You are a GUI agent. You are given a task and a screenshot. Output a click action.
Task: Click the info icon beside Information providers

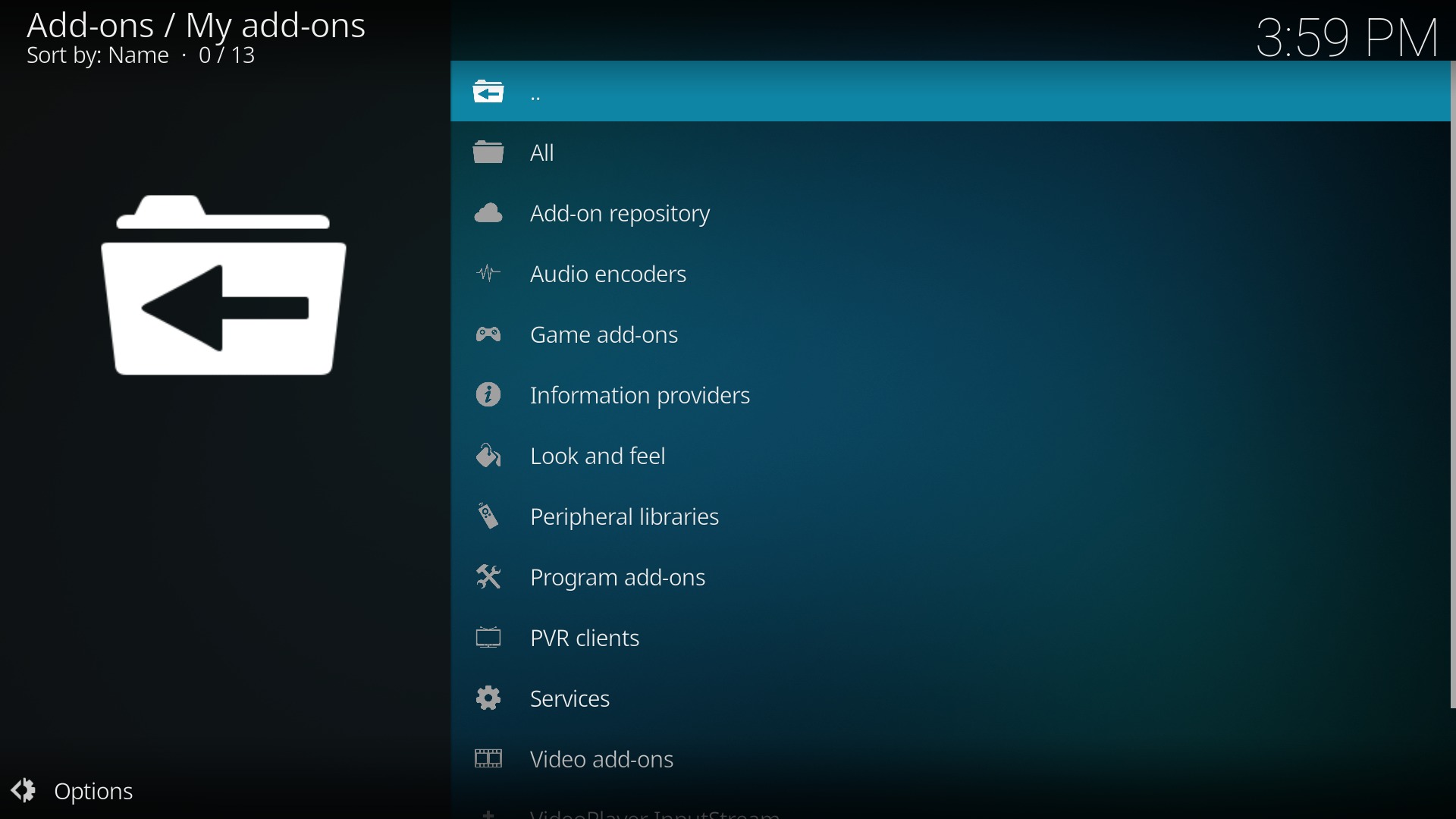pyautogui.click(x=489, y=396)
